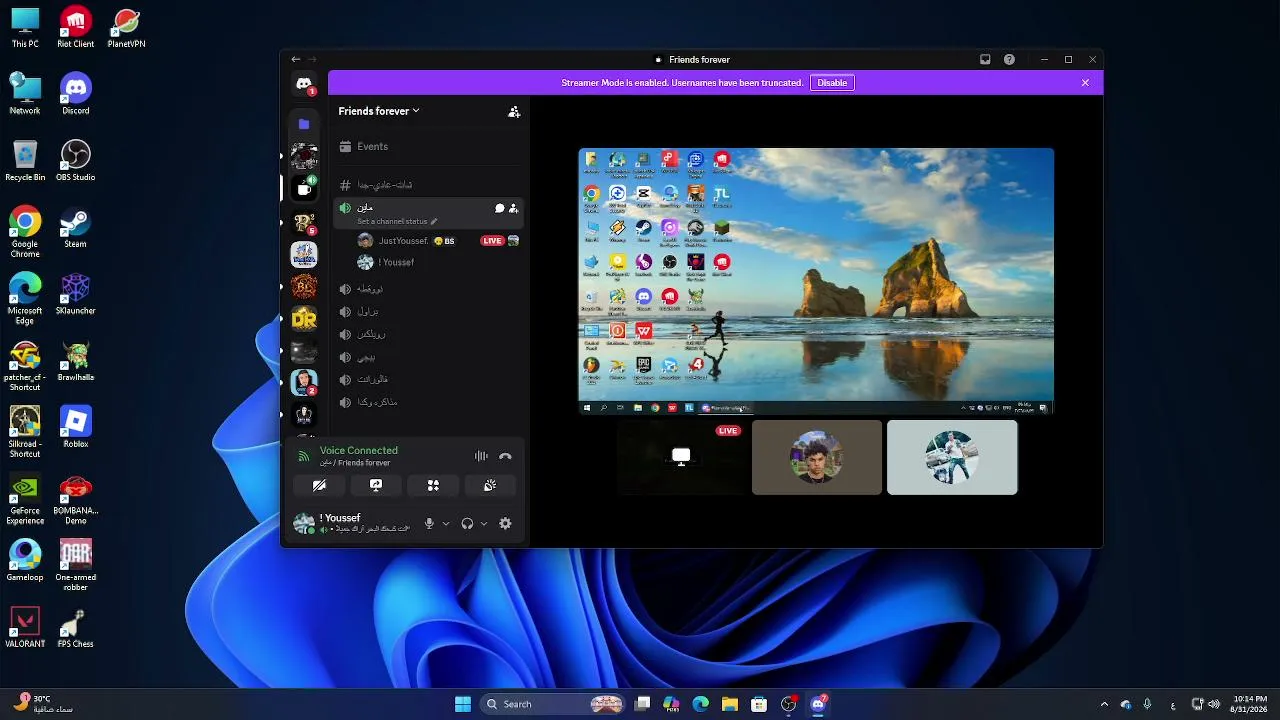Click the voice connection signal icon

pyautogui.click(x=304, y=456)
